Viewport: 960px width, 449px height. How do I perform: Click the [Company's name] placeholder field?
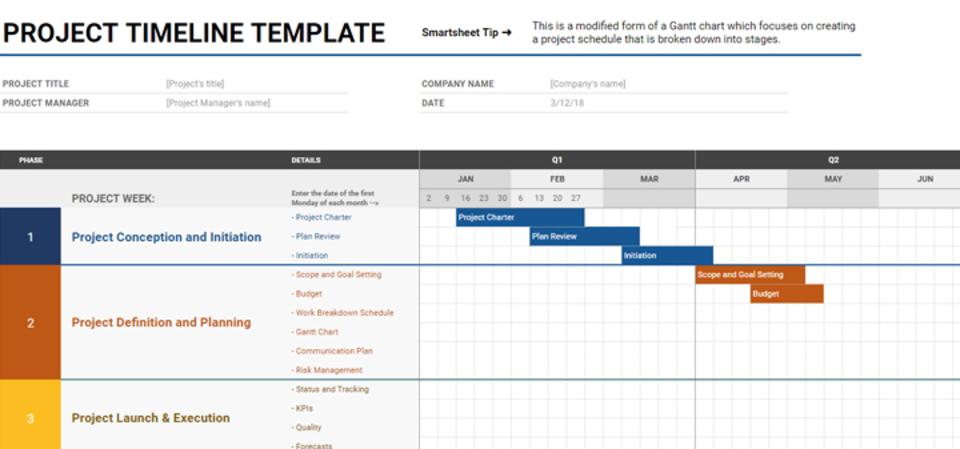pos(587,84)
